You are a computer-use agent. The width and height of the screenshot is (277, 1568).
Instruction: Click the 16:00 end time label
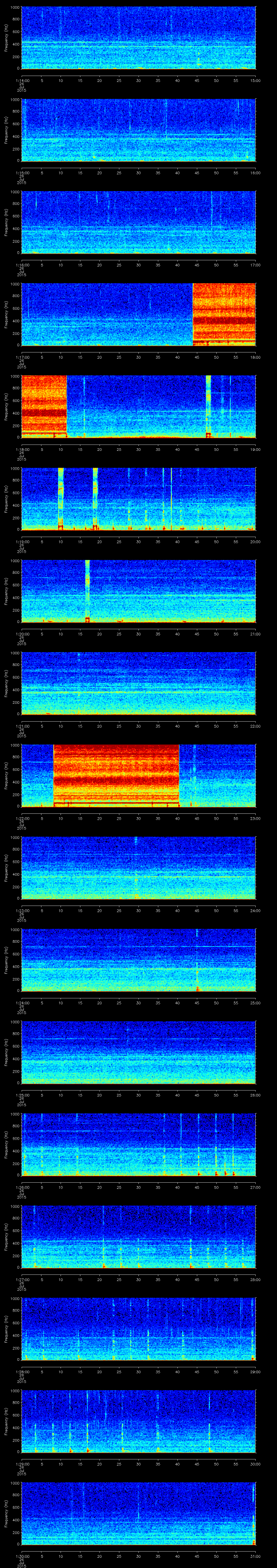pos(255,173)
